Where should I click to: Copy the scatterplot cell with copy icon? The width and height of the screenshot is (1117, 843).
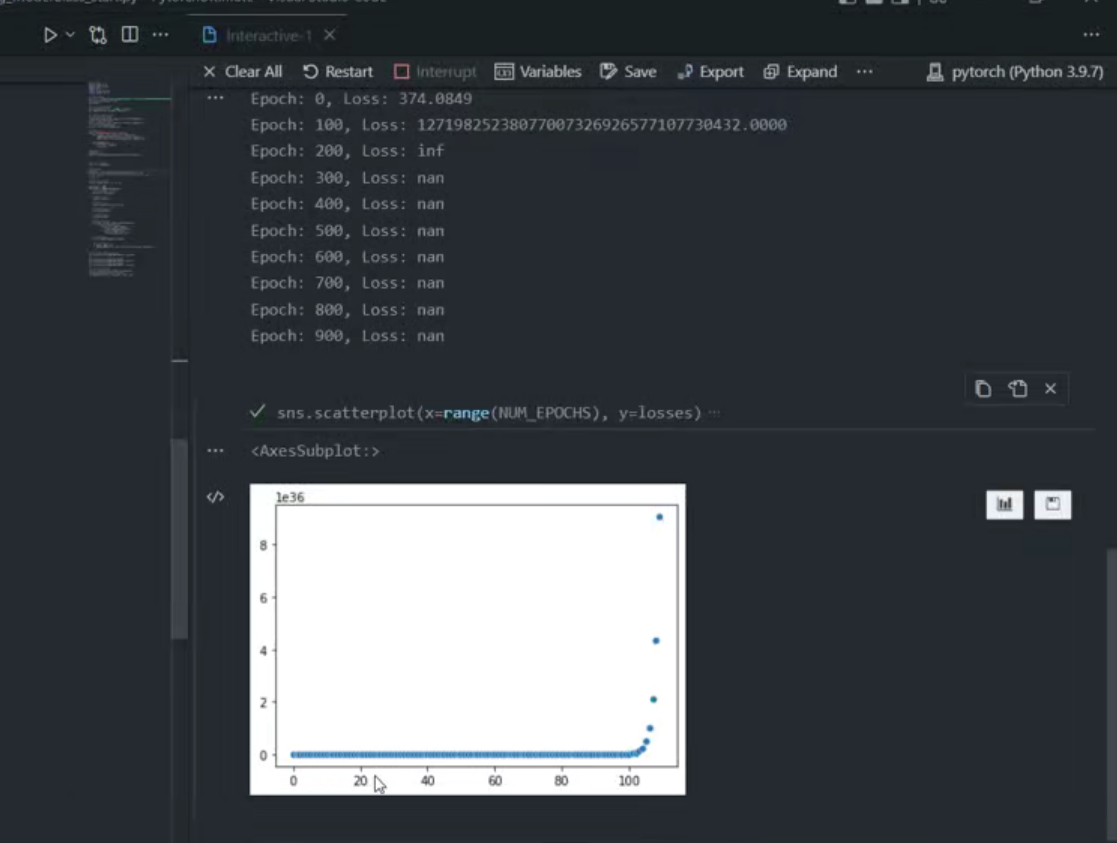coord(983,388)
